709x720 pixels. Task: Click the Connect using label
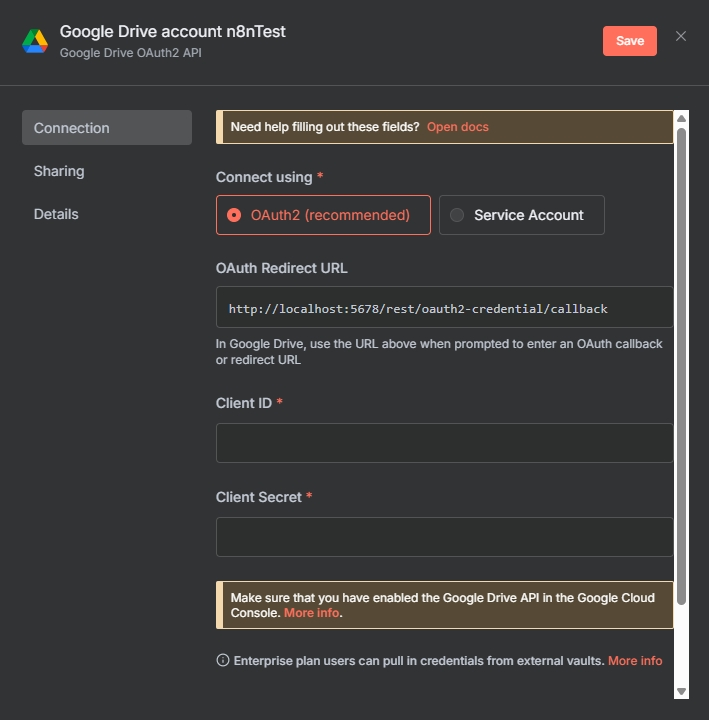click(264, 177)
